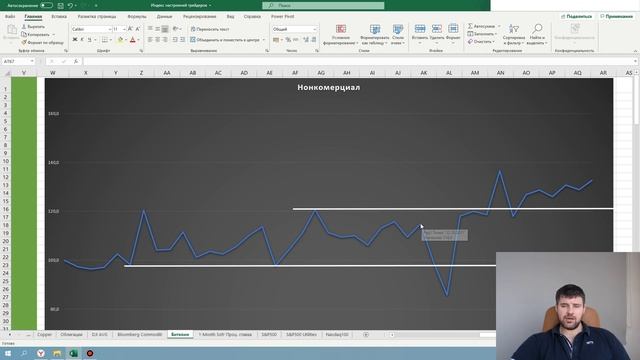Click inside the formula bar
Viewport: 640px width, 360px height.
click(x=359, y=61)
